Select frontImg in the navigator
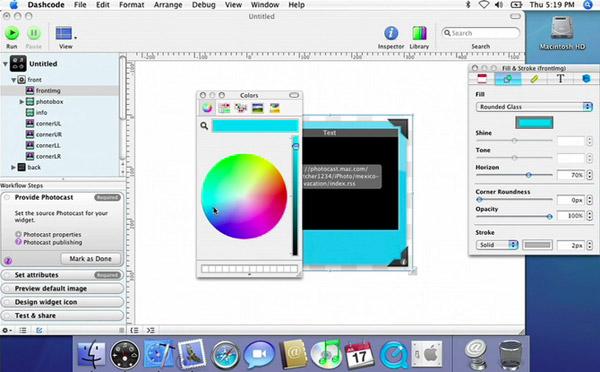600x372 pixels. 48,91
